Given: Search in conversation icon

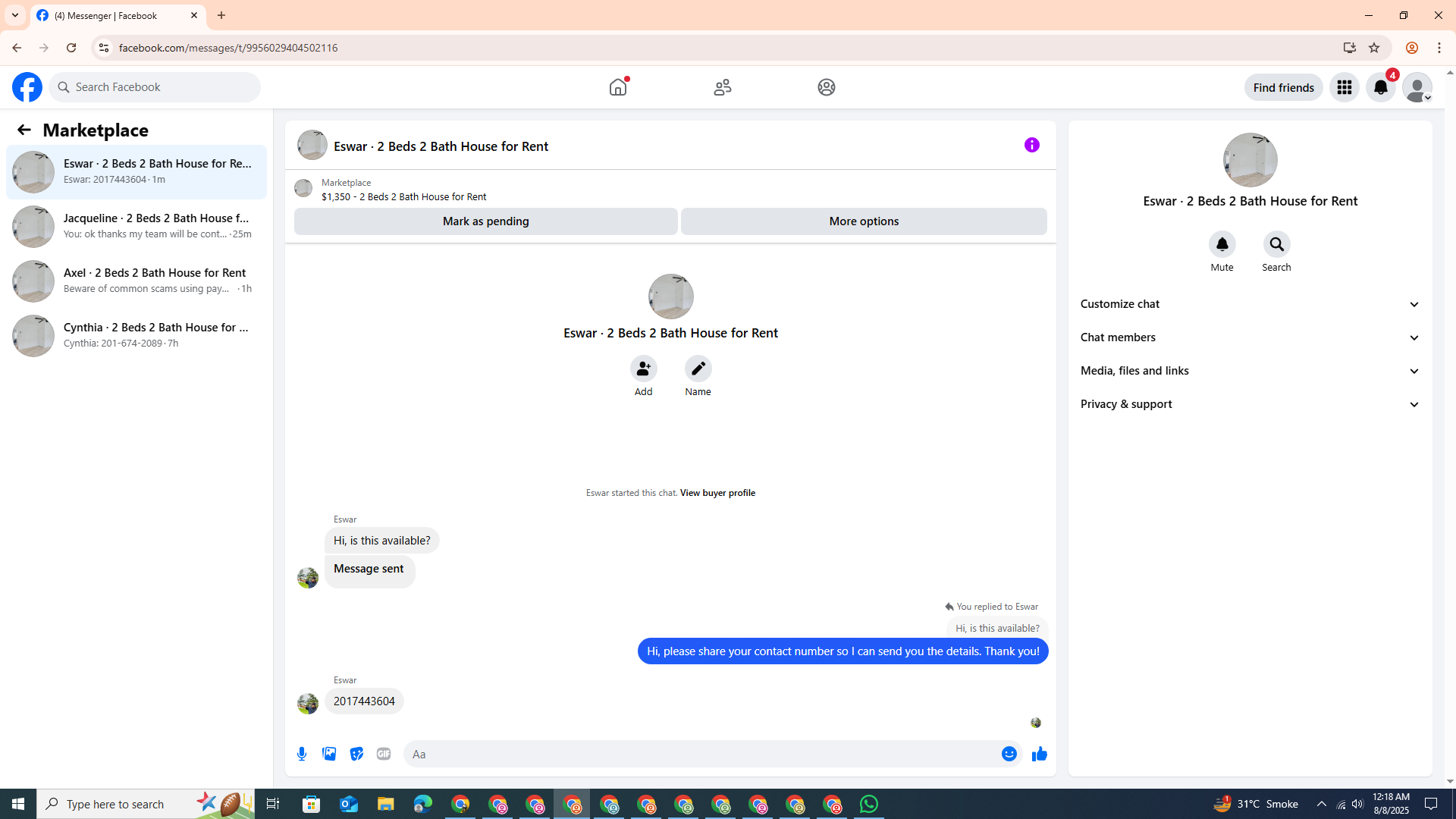Looking at the screenshot, I should pos(1276,244).
